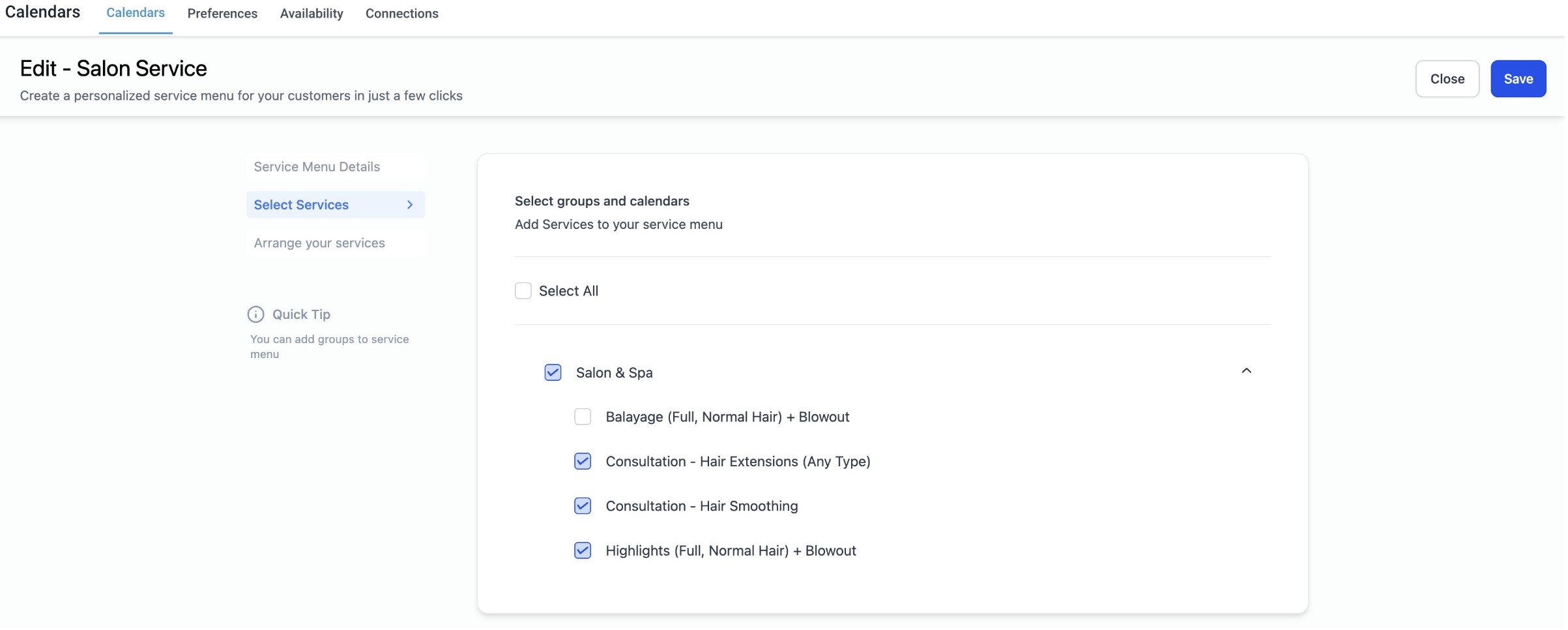Enable Balayage (Full, Normal Hair) + Blowout checkbox
This screenshot has width=1568, height=630.
(583, 417)
